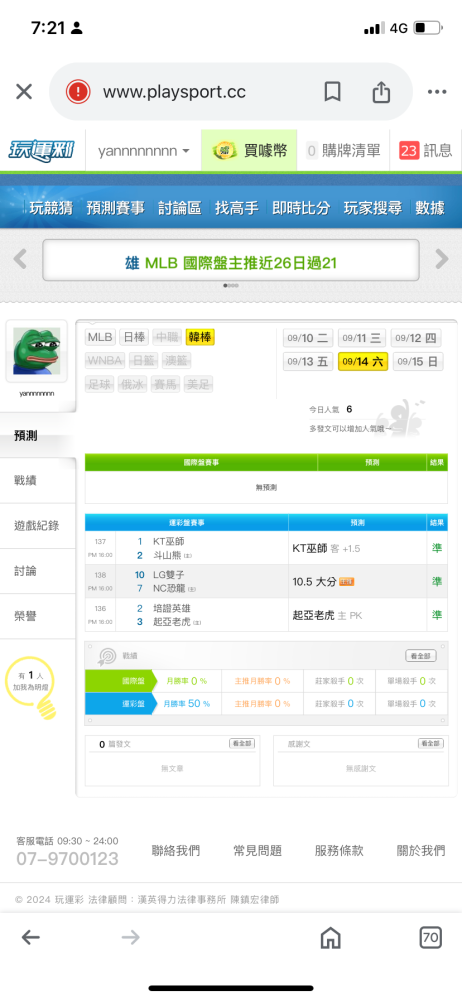Tap the browser bookmark icon

[x=332, y=92]
